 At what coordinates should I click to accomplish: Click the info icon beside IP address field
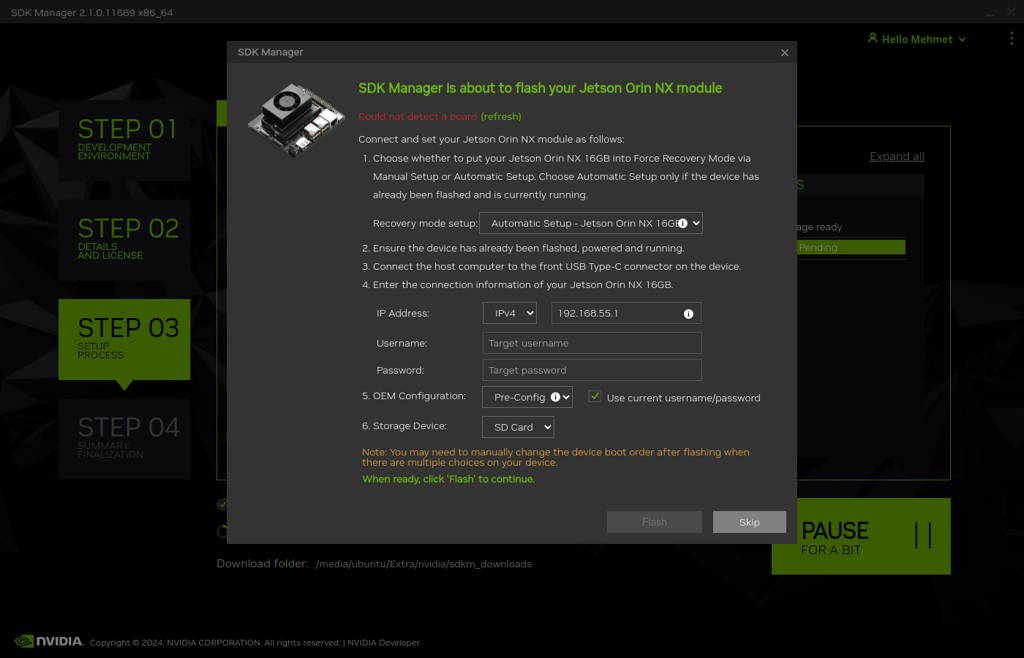(x=688, y=314)
